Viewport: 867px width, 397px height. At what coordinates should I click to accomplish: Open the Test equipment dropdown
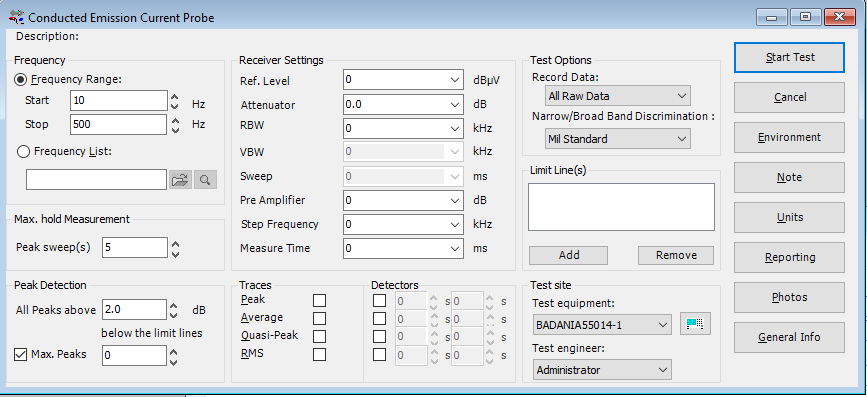[602, 325]
